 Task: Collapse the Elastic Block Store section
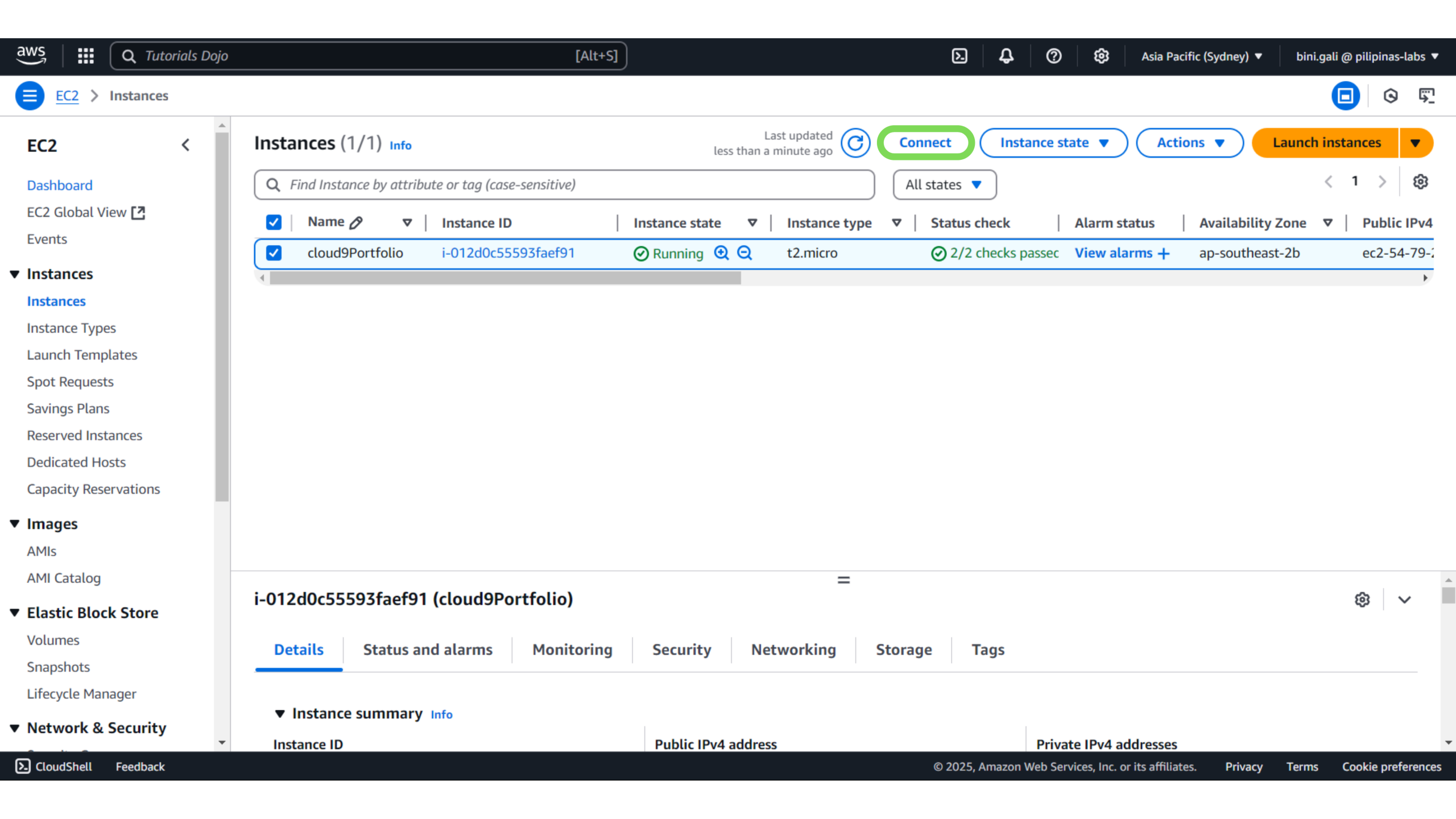[15, 613]
